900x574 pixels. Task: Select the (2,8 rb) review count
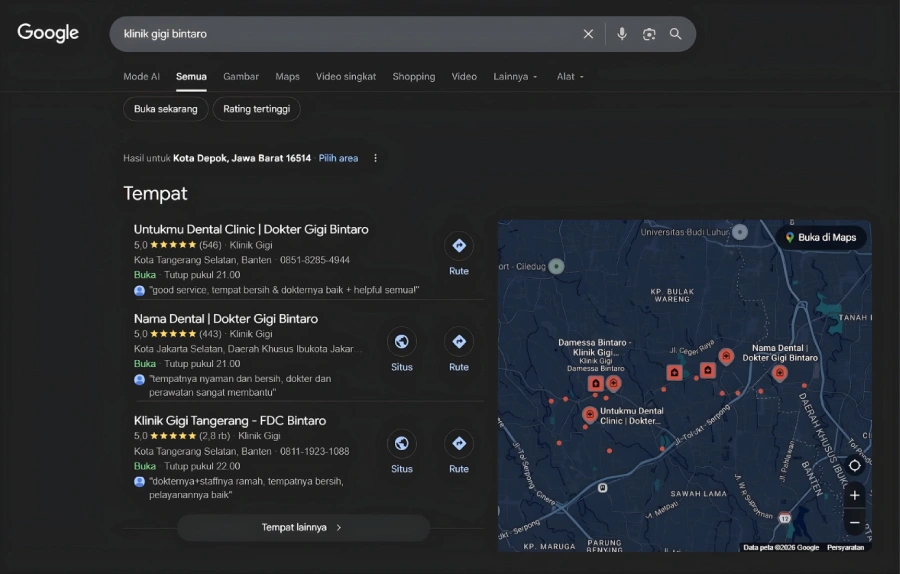click(x=215, y=436)
